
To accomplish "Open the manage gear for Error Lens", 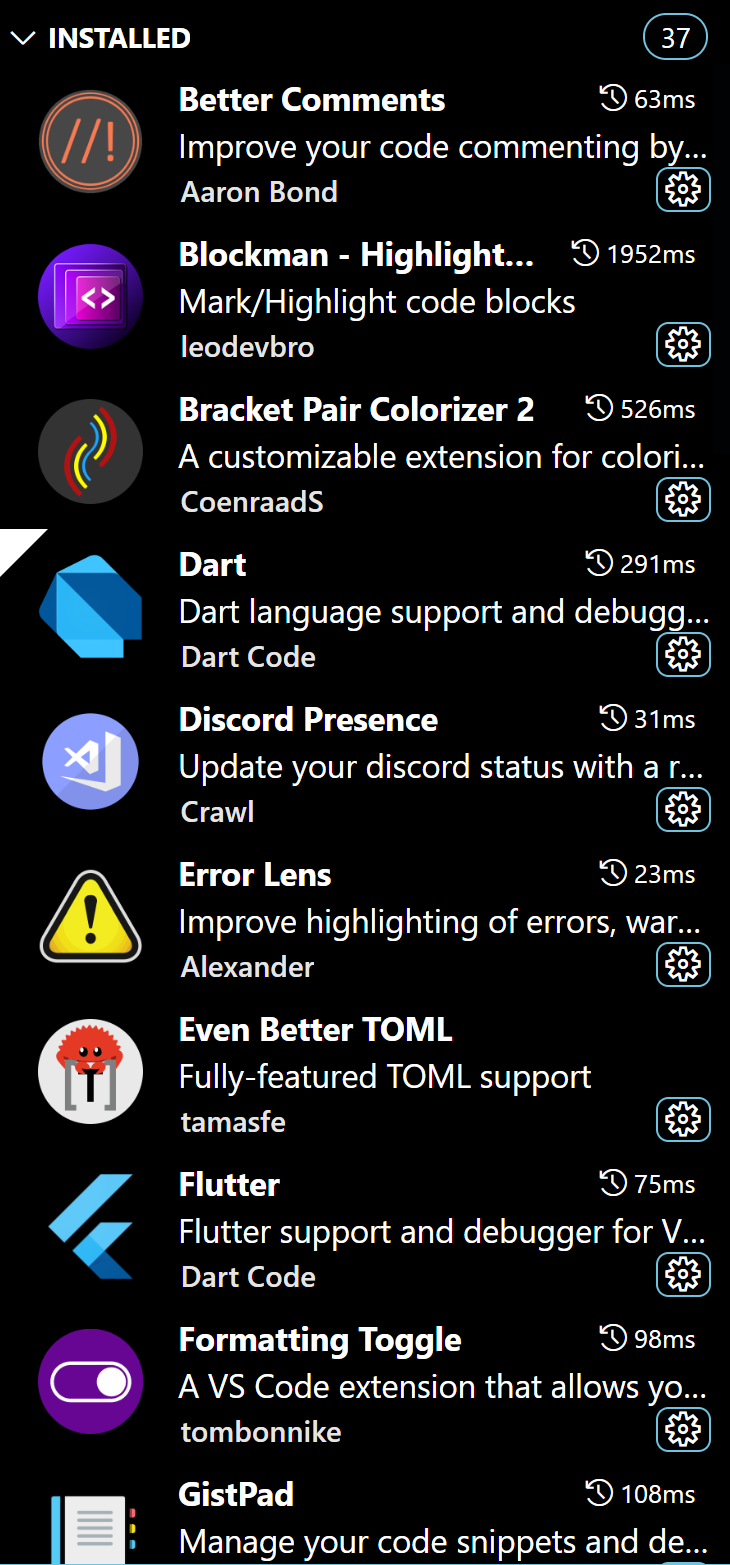I will pyautogui.click(x=683, y=964).
